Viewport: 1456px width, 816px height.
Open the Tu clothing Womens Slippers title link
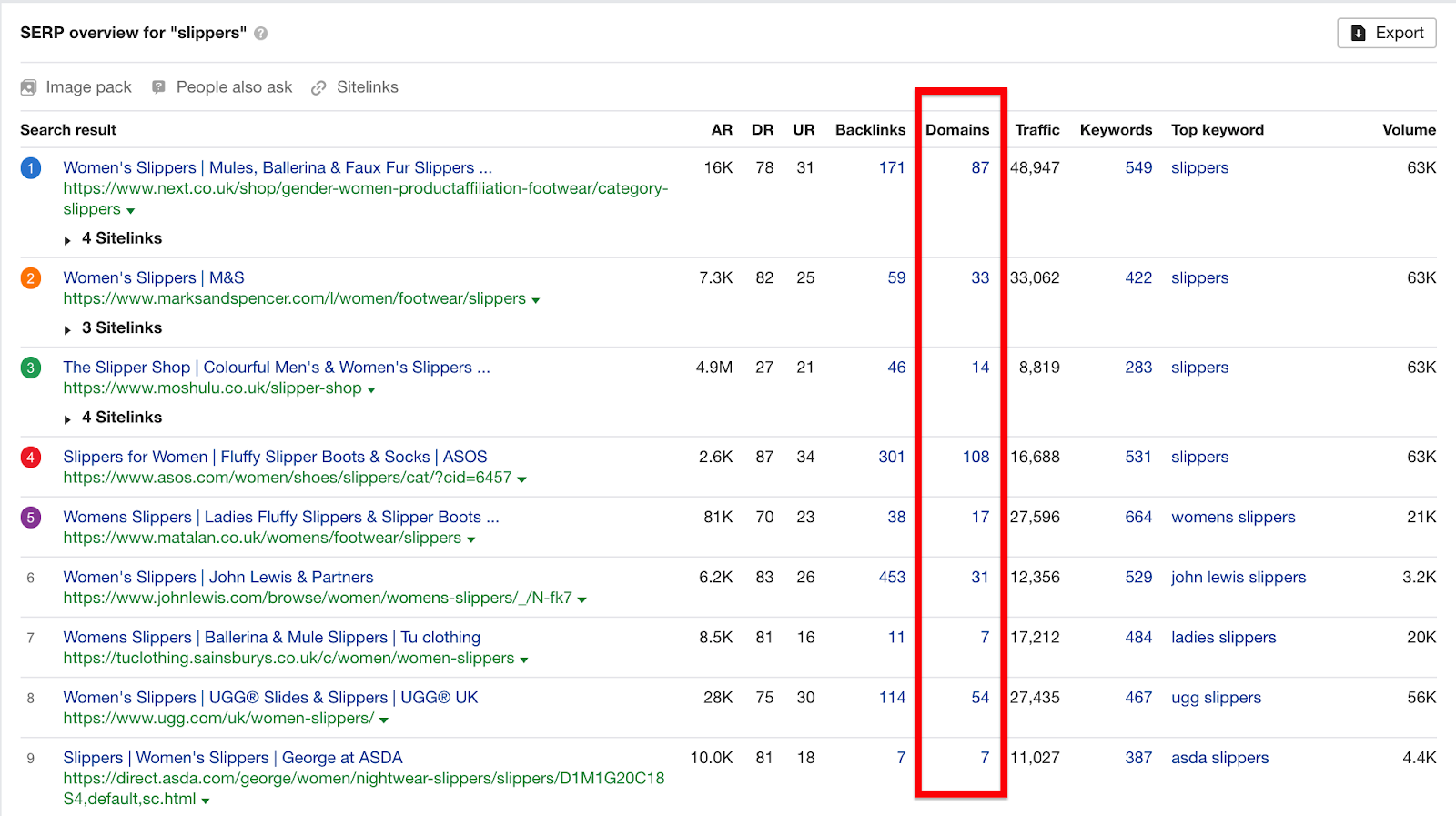tap(271, 637)
